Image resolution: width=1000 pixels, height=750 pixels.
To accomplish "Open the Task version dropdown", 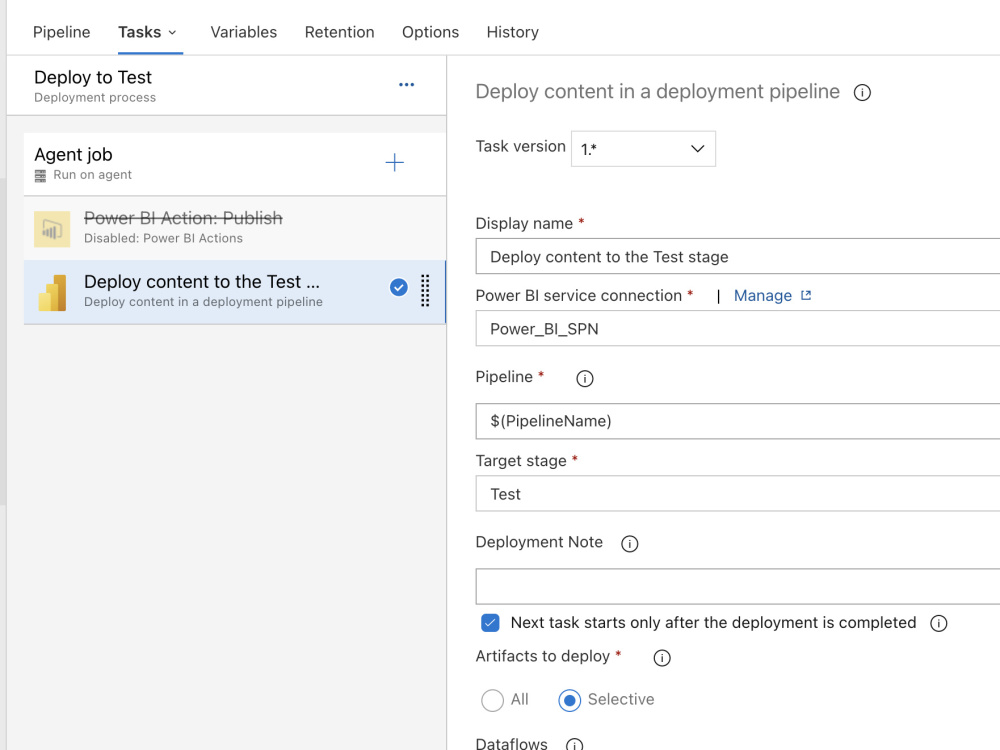I will pos(643,147).
